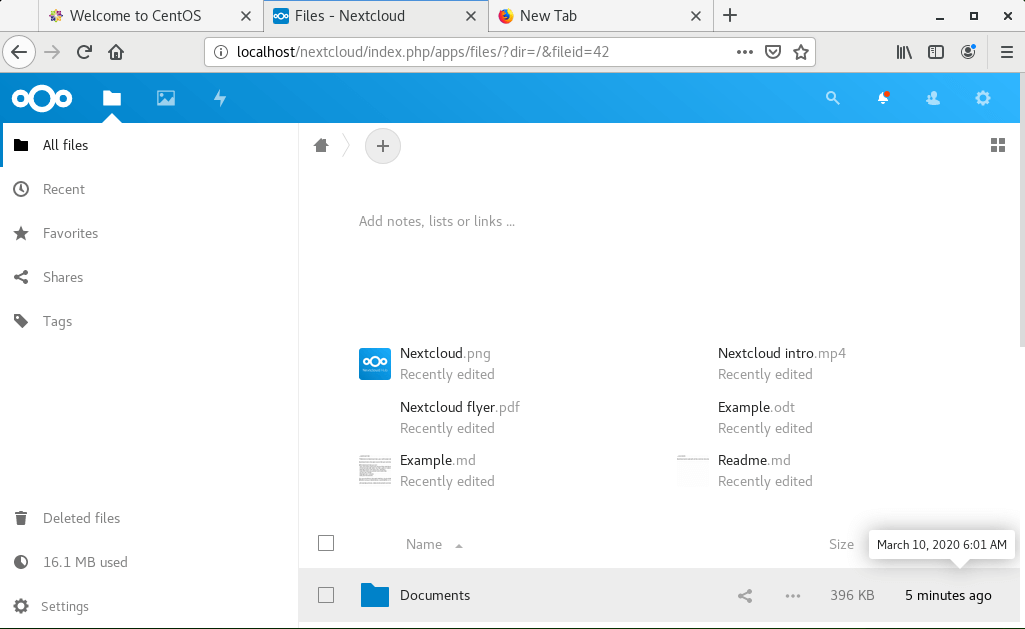Expand the sidebar Settings section
The image size is (1025, 629).
65,606
